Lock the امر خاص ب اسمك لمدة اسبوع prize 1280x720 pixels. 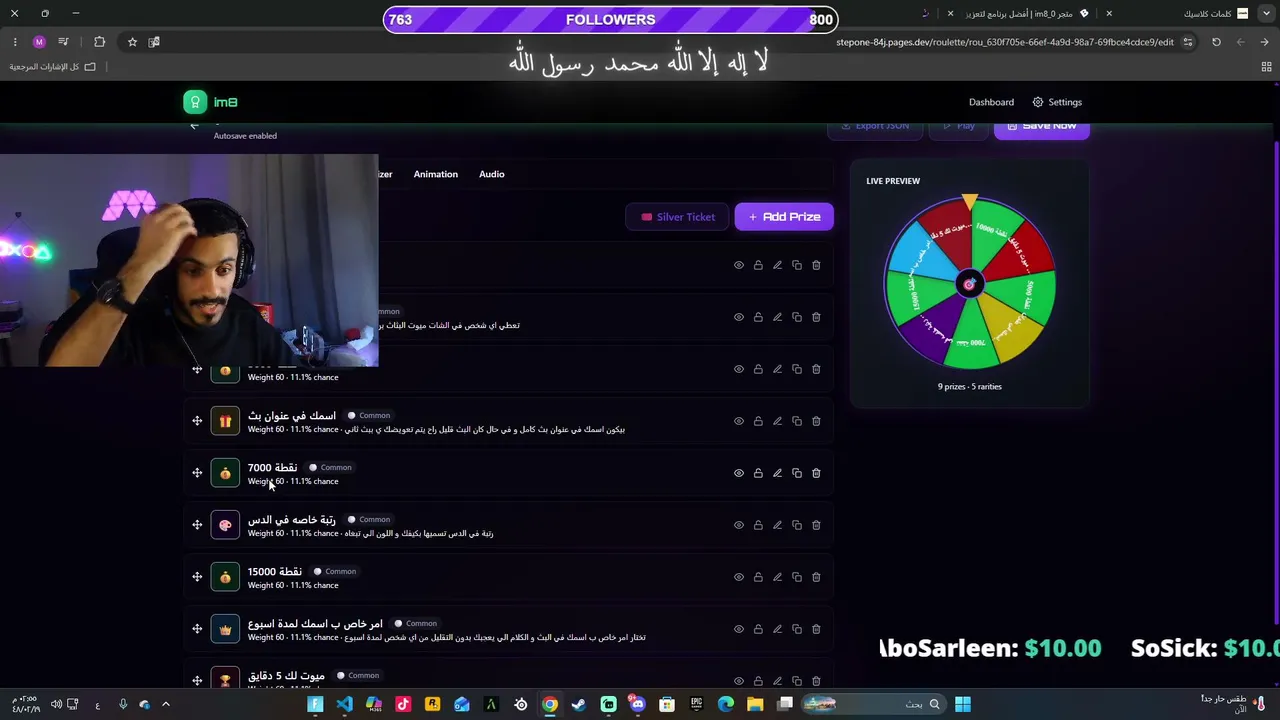(758, 629)
